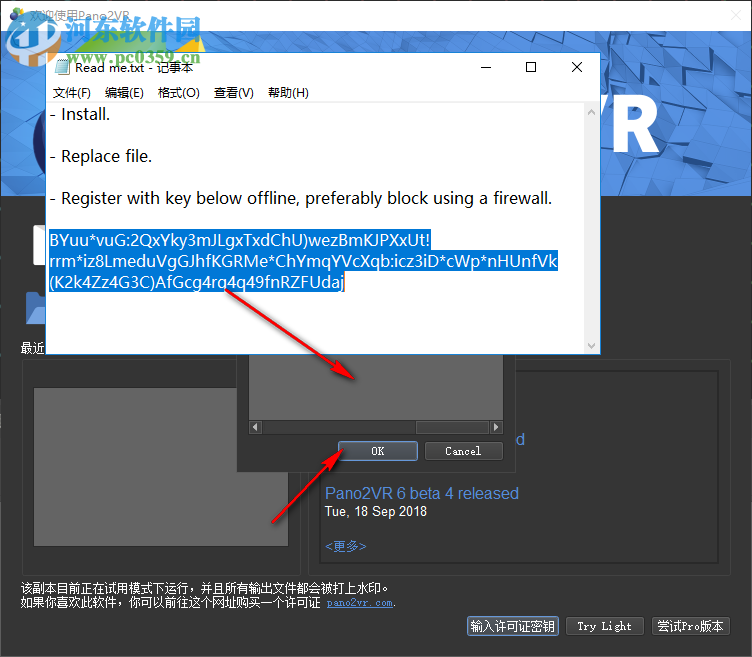Click the Try Light button
Screen dimensions: 752x657
pyautogui.click(x=604, y=626)
